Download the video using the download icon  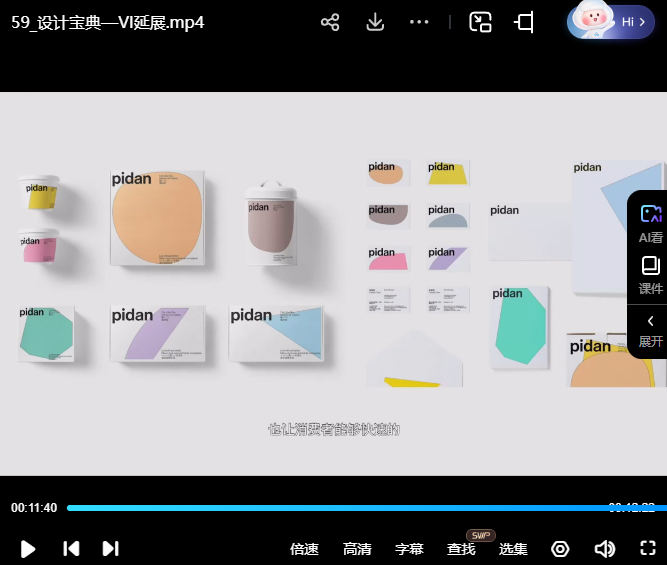[x=375, y=22]
